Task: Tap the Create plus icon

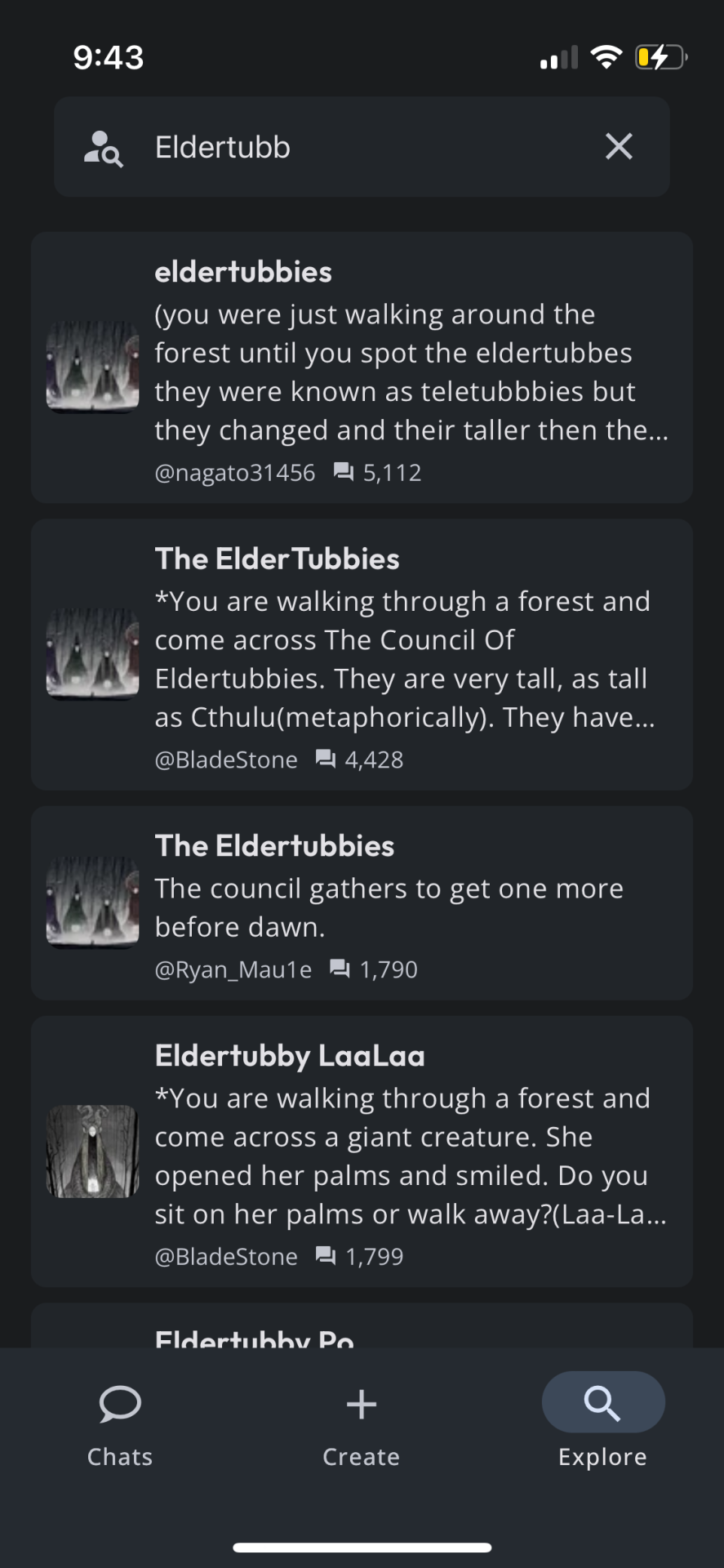Action: [x=361, y=1405]
